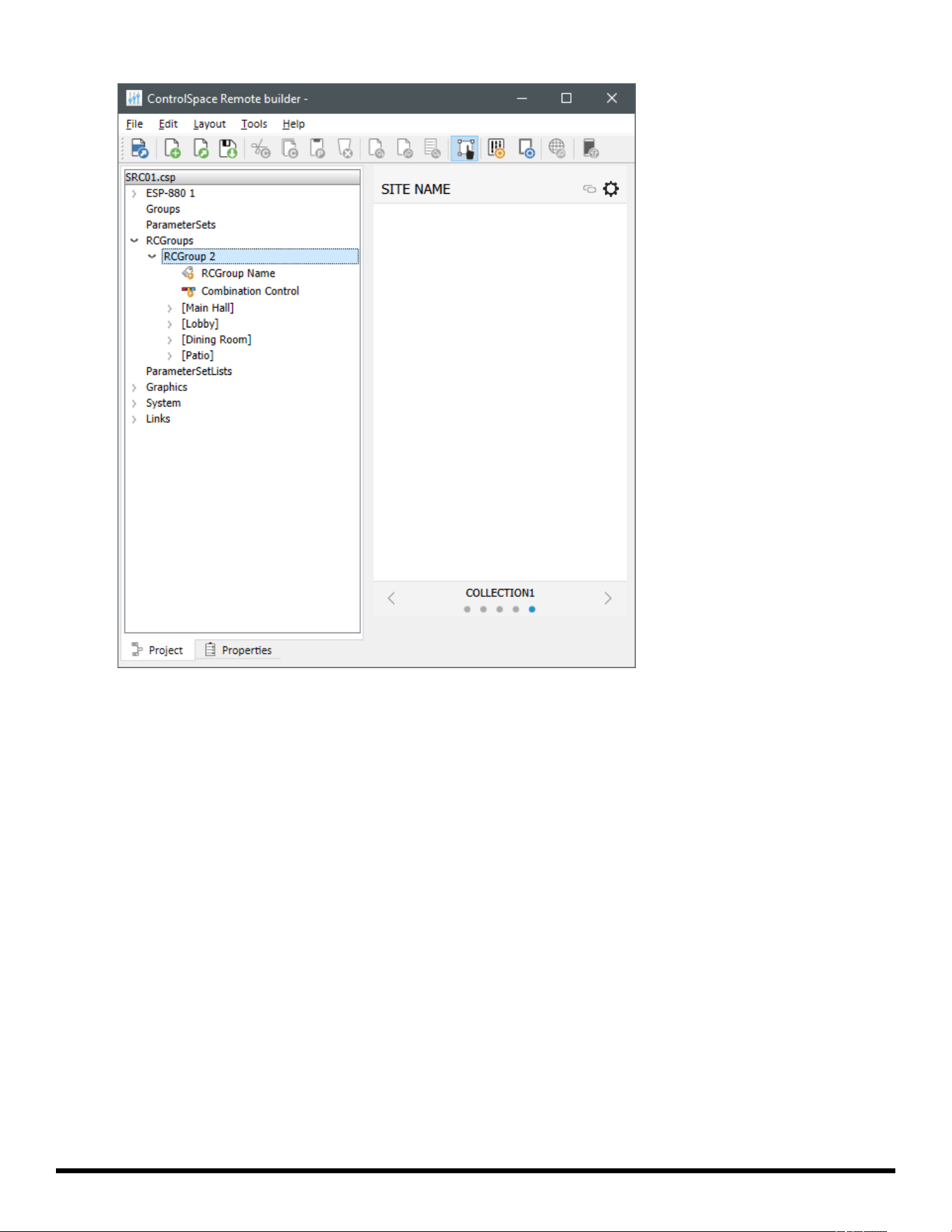Screen dimensions: 952x1232
Task: Expand the ESP-880 1 node
Action: pos(134,194)
